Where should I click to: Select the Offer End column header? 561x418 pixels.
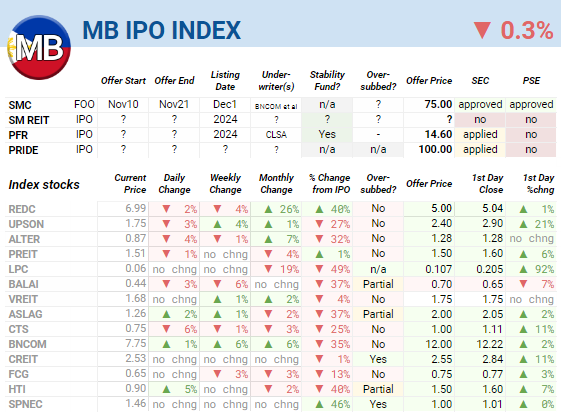pos(174,81)
